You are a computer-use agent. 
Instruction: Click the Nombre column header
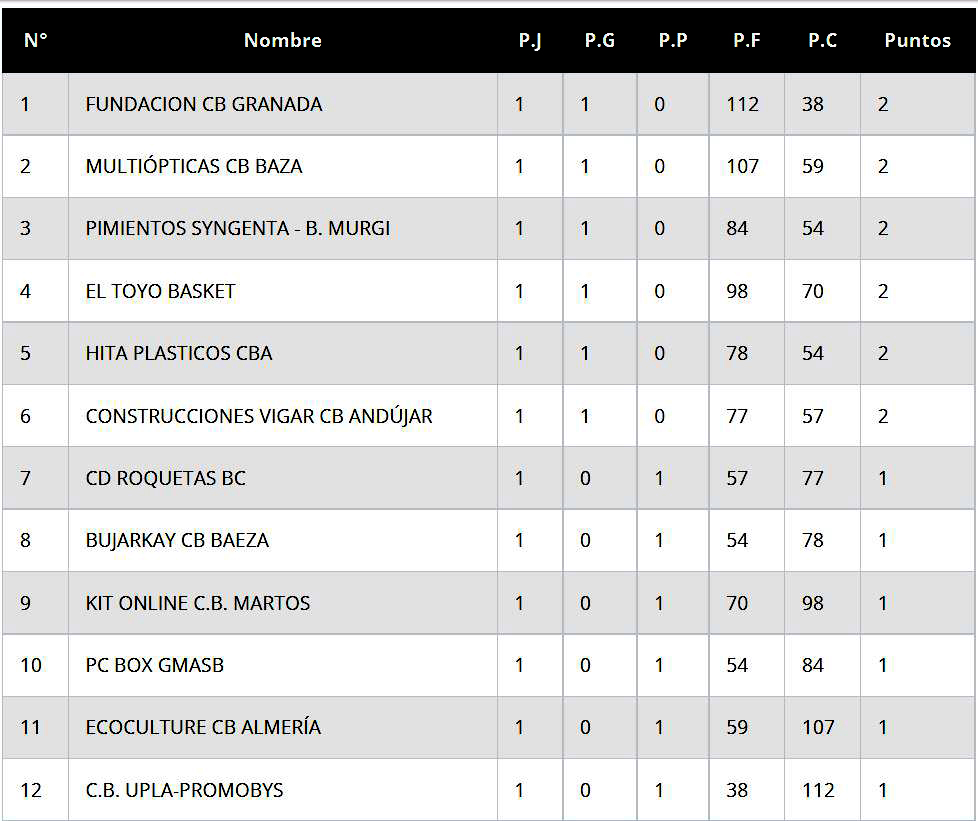[x=283, y=41]
